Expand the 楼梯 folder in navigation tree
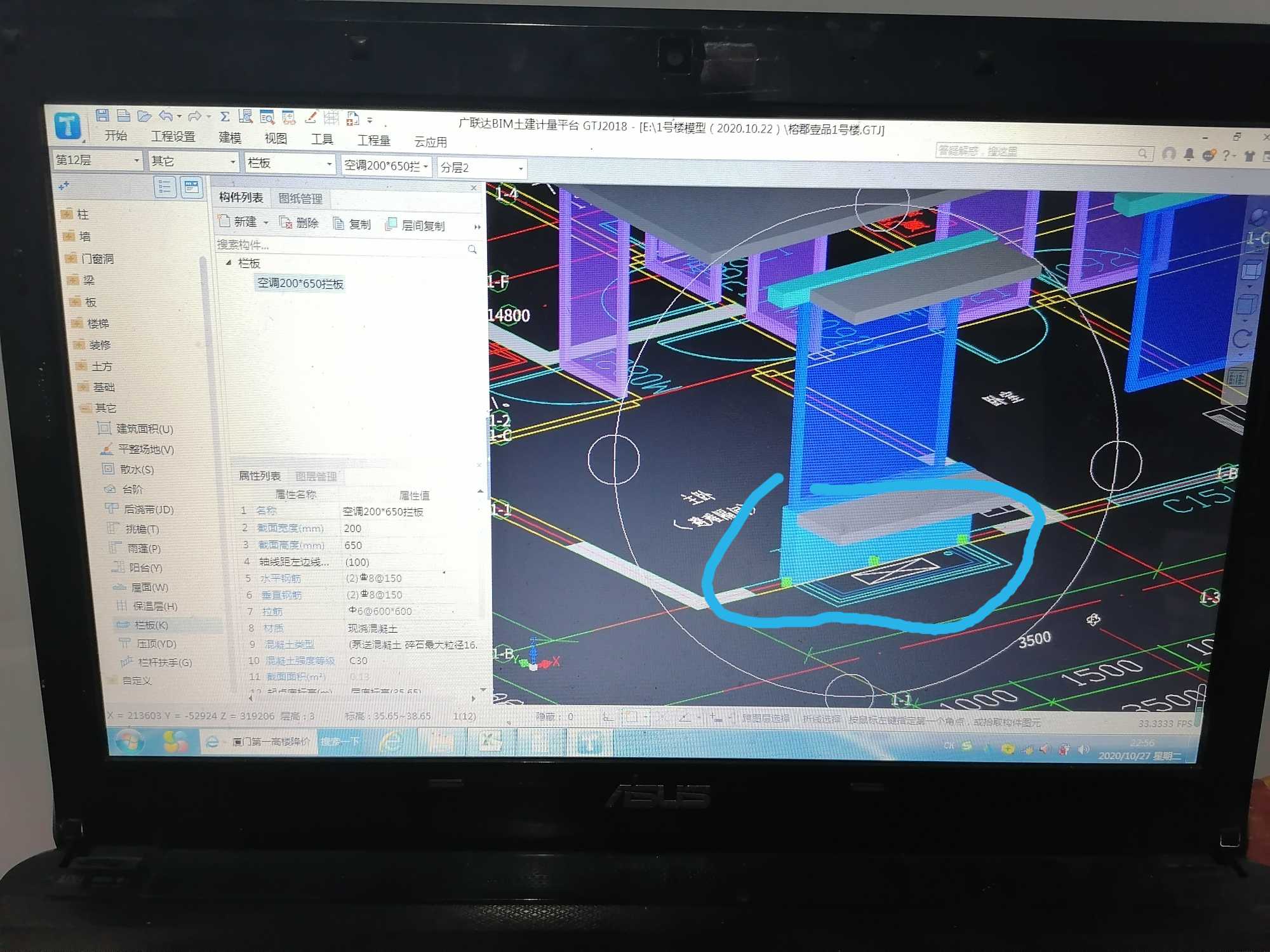1270x952 pixels. point(77,323)
